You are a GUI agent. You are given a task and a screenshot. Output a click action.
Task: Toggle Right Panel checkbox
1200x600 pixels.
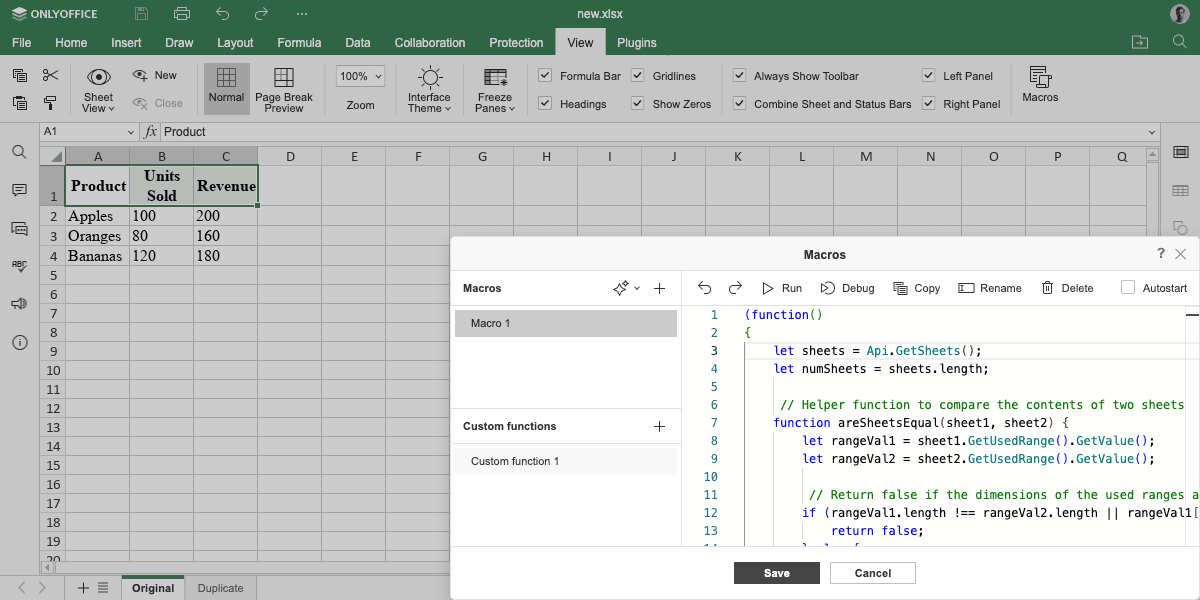[x=928, y=103]
